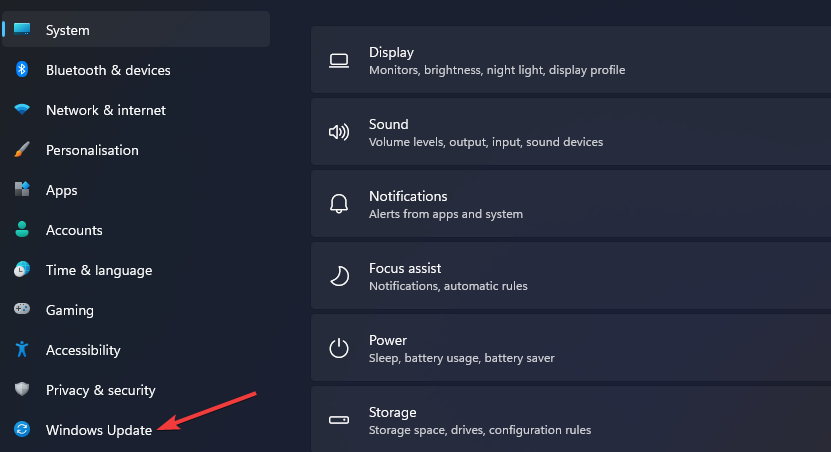Open the System category in the sidebar

pos(67,30)
